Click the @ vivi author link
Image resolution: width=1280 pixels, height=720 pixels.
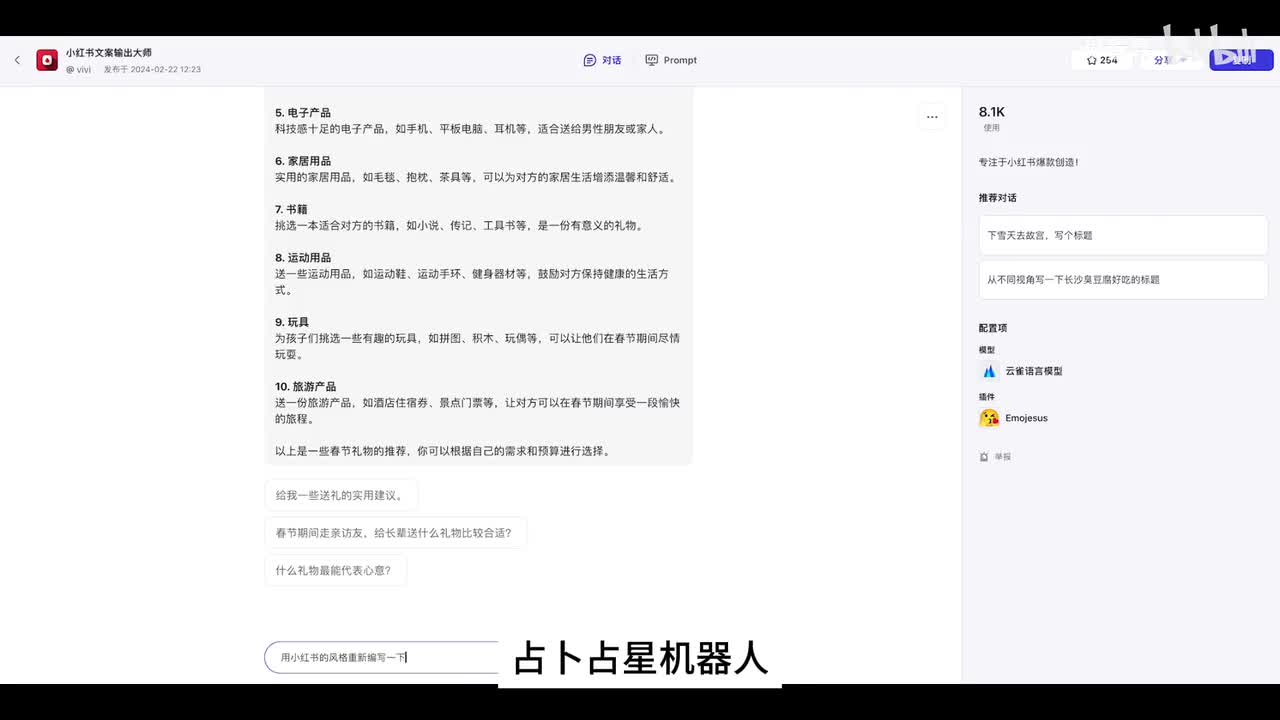click(78, 70)
